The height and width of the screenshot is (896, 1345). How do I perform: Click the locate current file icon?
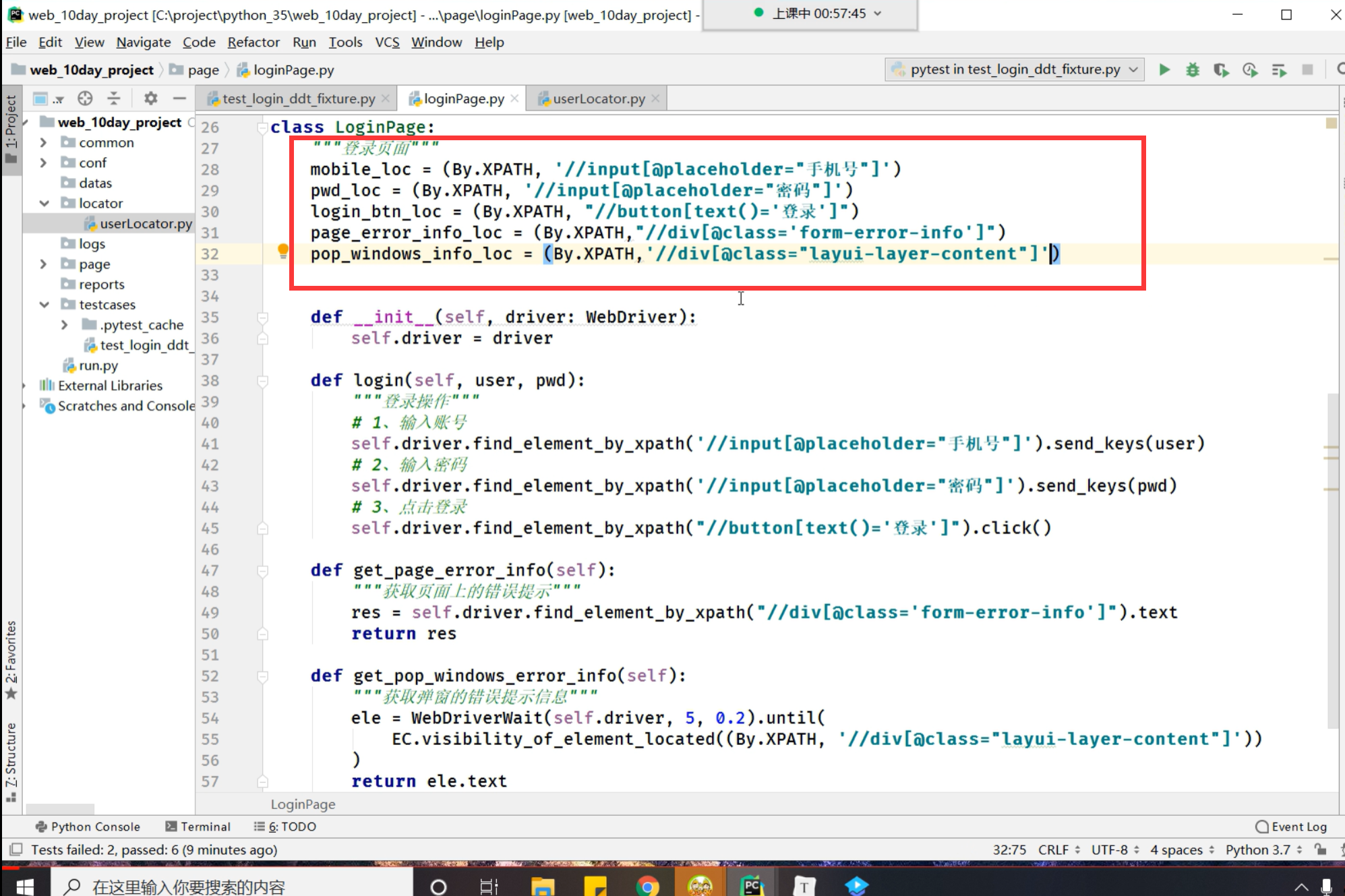pyautogui.click(x=85, y=98)
